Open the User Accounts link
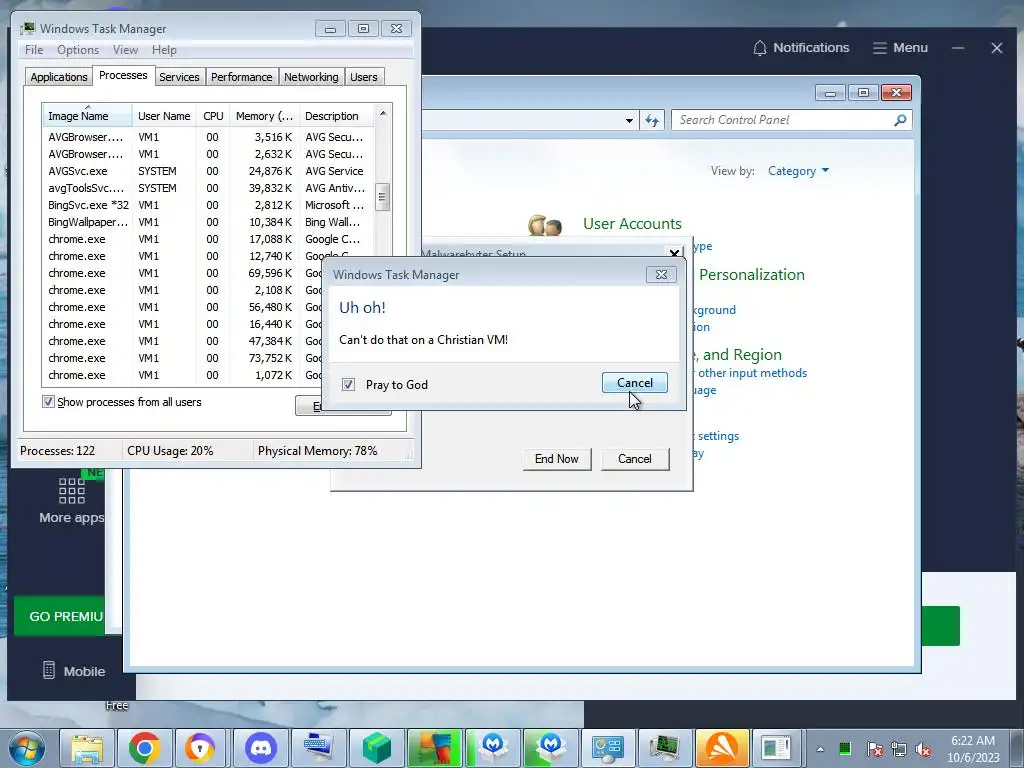This screenshot has height=768, width=1024. click(x=632, y=223)
